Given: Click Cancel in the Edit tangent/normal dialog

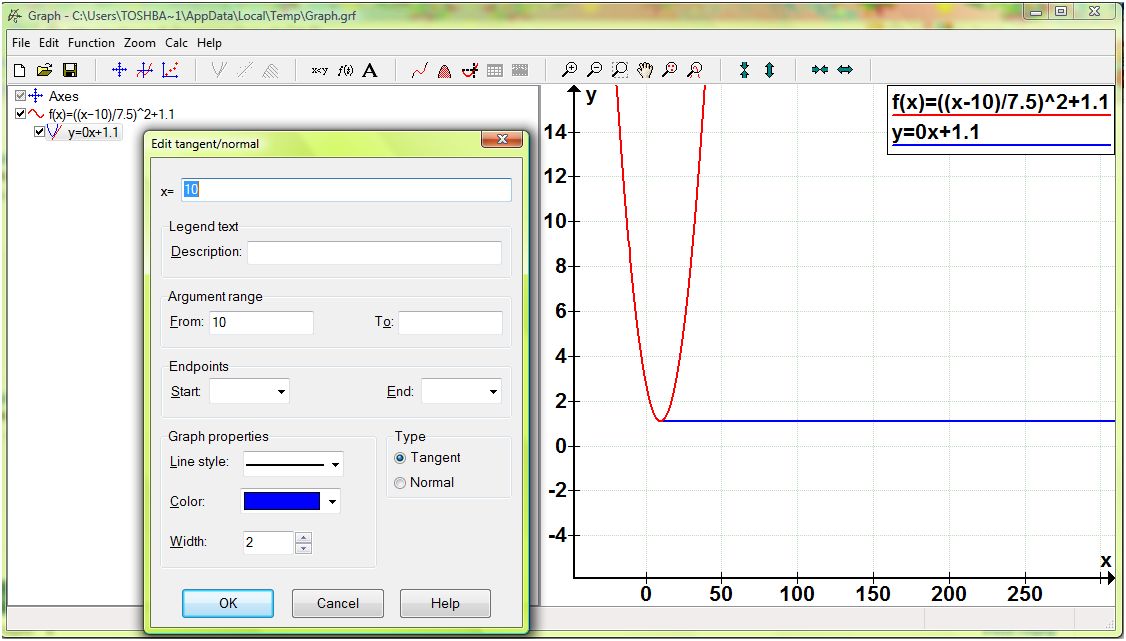Looking at the screenshot, I should (338, 604).
